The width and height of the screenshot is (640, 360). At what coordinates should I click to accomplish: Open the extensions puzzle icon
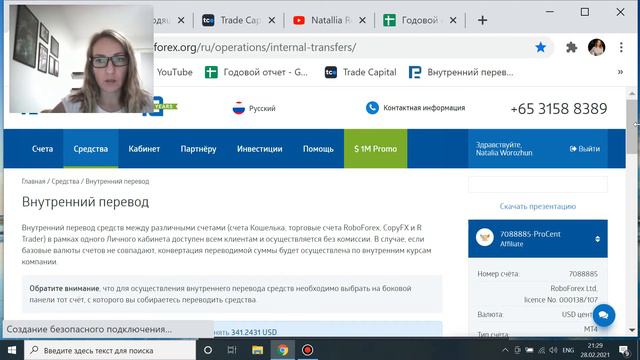click(x=571, y=47)
